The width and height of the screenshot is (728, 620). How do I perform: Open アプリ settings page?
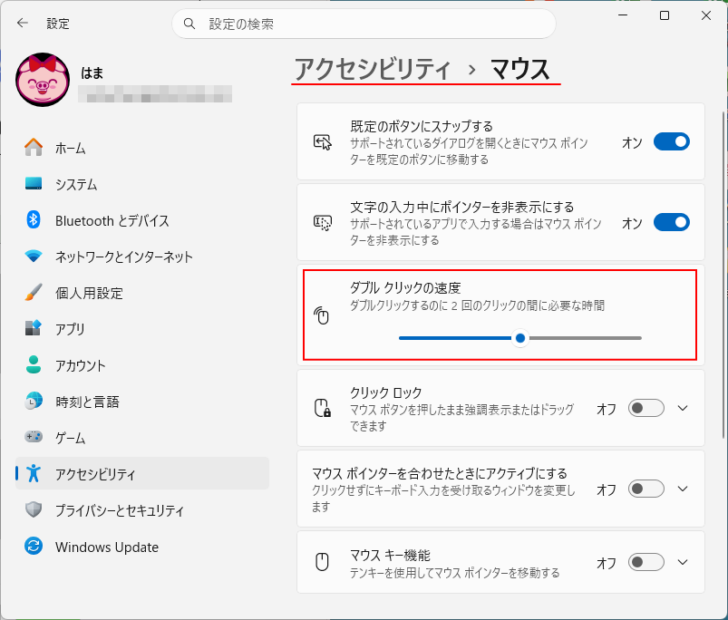142,328
